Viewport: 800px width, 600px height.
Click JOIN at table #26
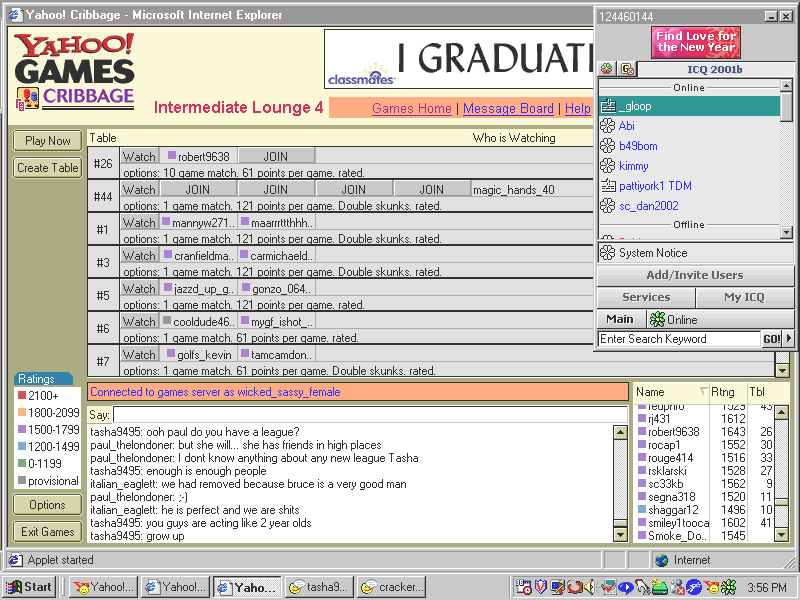point(276,156)
